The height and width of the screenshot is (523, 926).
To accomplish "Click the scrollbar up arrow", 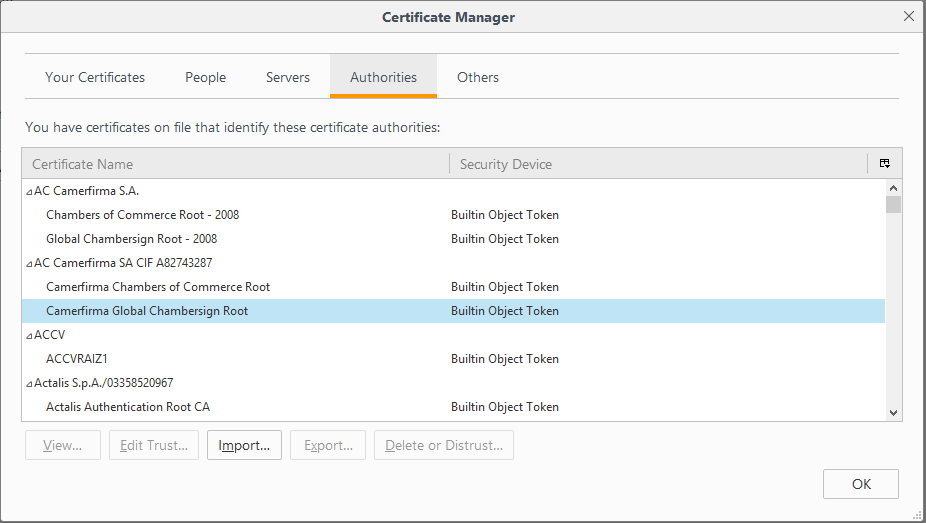I will (894, 188).
